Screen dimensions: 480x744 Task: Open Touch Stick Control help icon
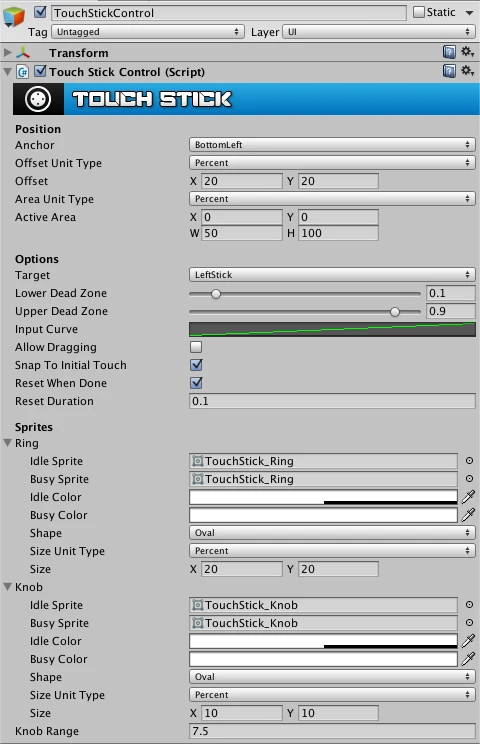[x=449, y=71]
